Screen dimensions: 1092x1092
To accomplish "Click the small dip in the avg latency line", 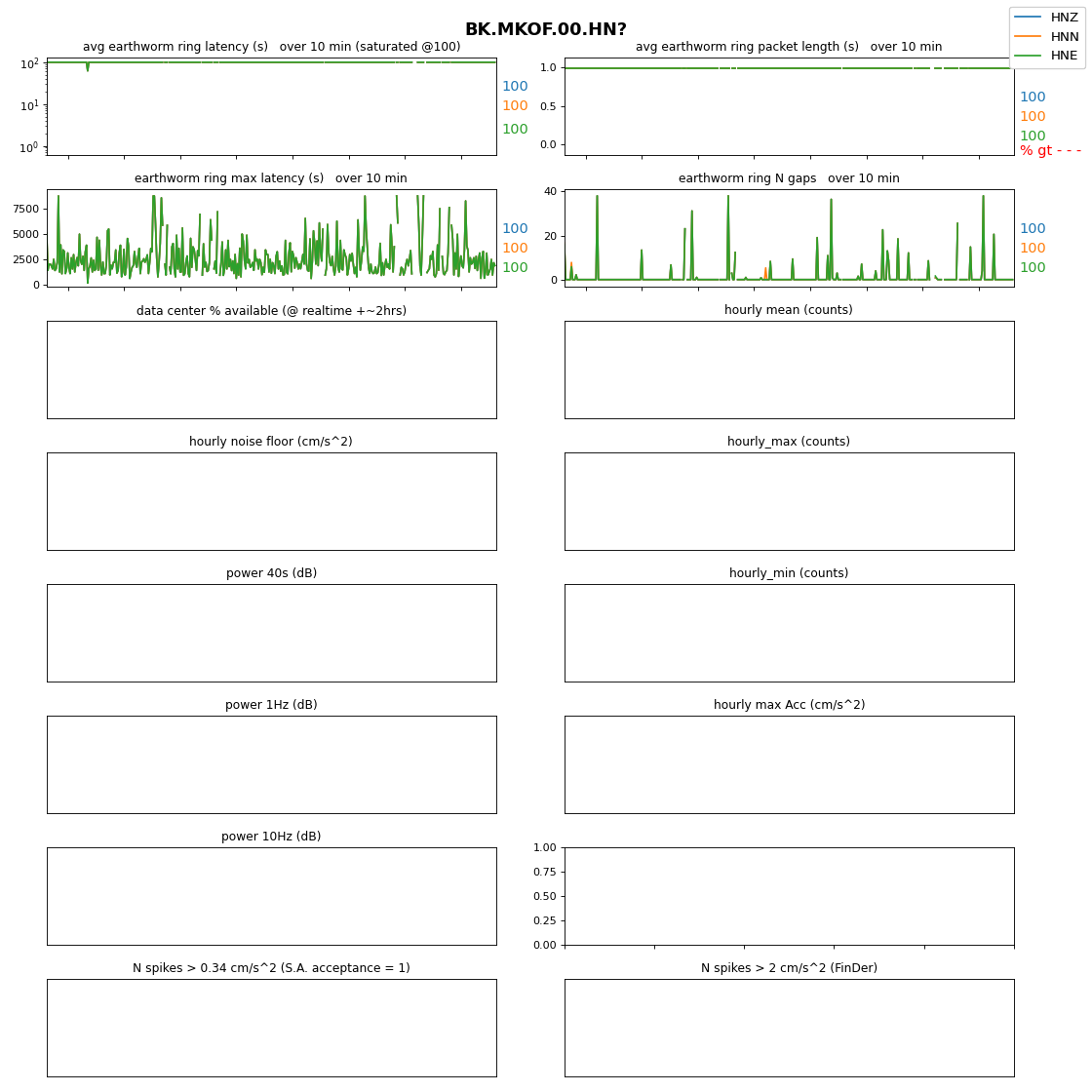I will pos(87,67).
